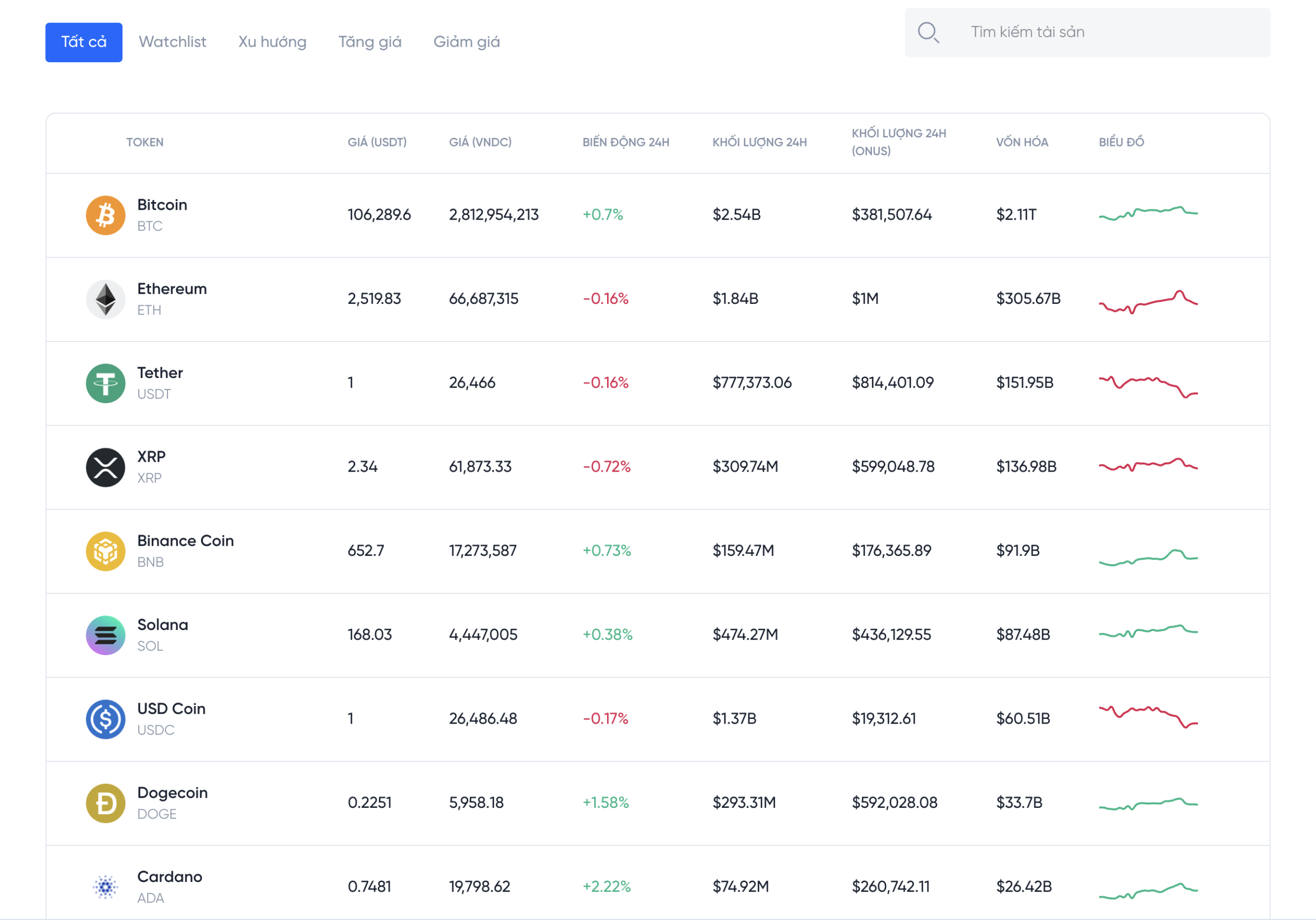Viewport: 1316px width, 920px height.
Task: Open the Bitcoin token name link
Action: pos(162,205)
